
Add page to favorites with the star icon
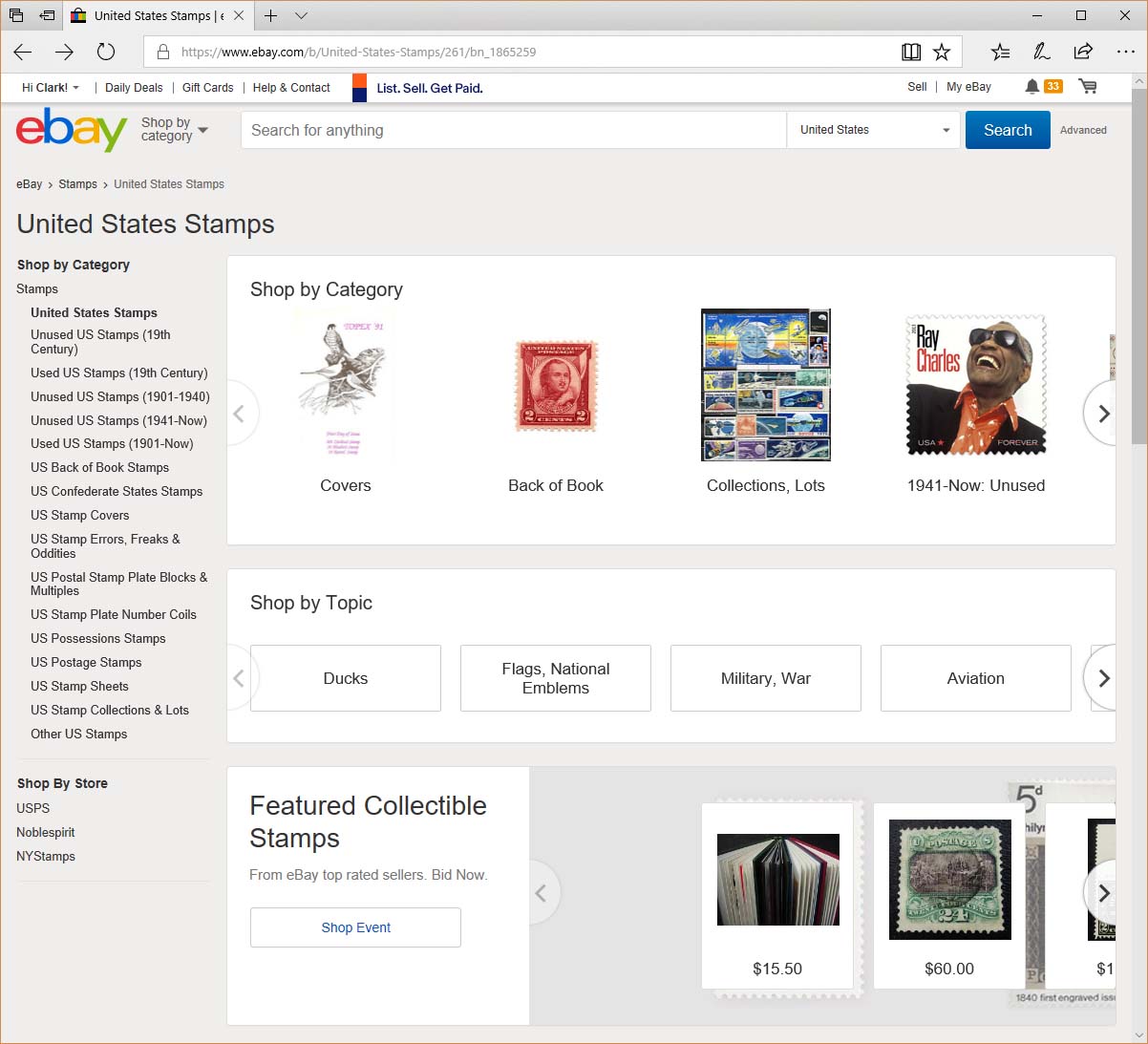942,52
